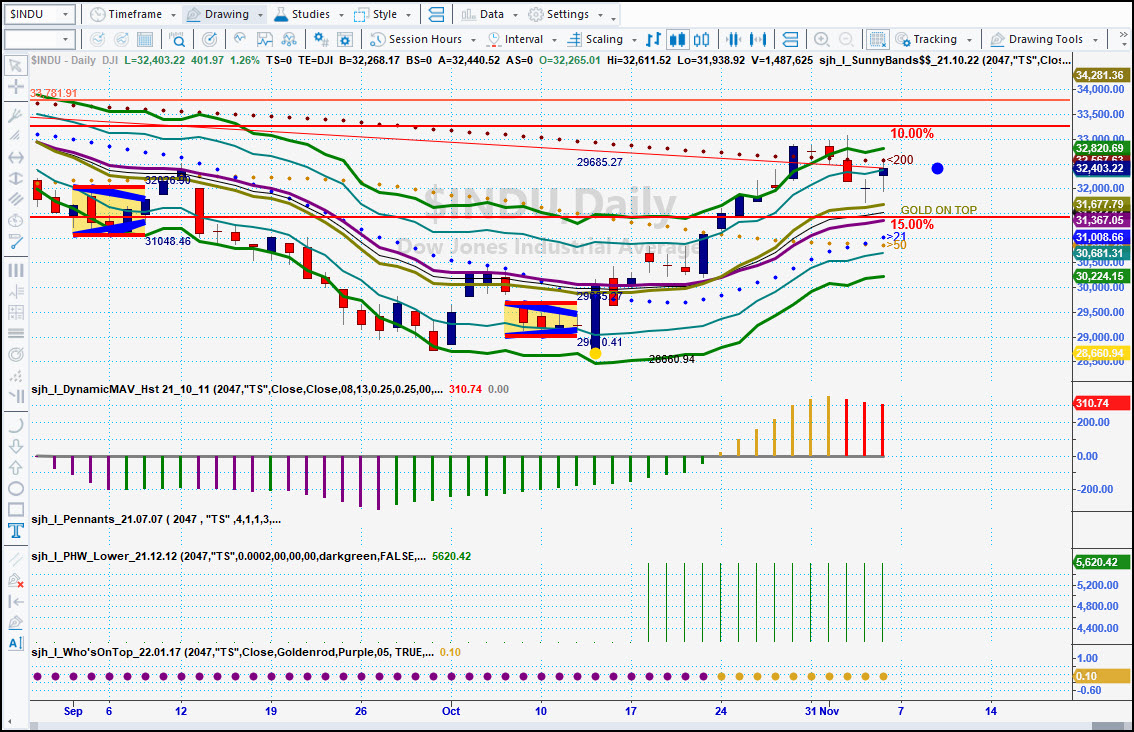The image size is (1134, 732).
Task: Expand the Session Hours dropdown arrow
Action: pos(473,41)
